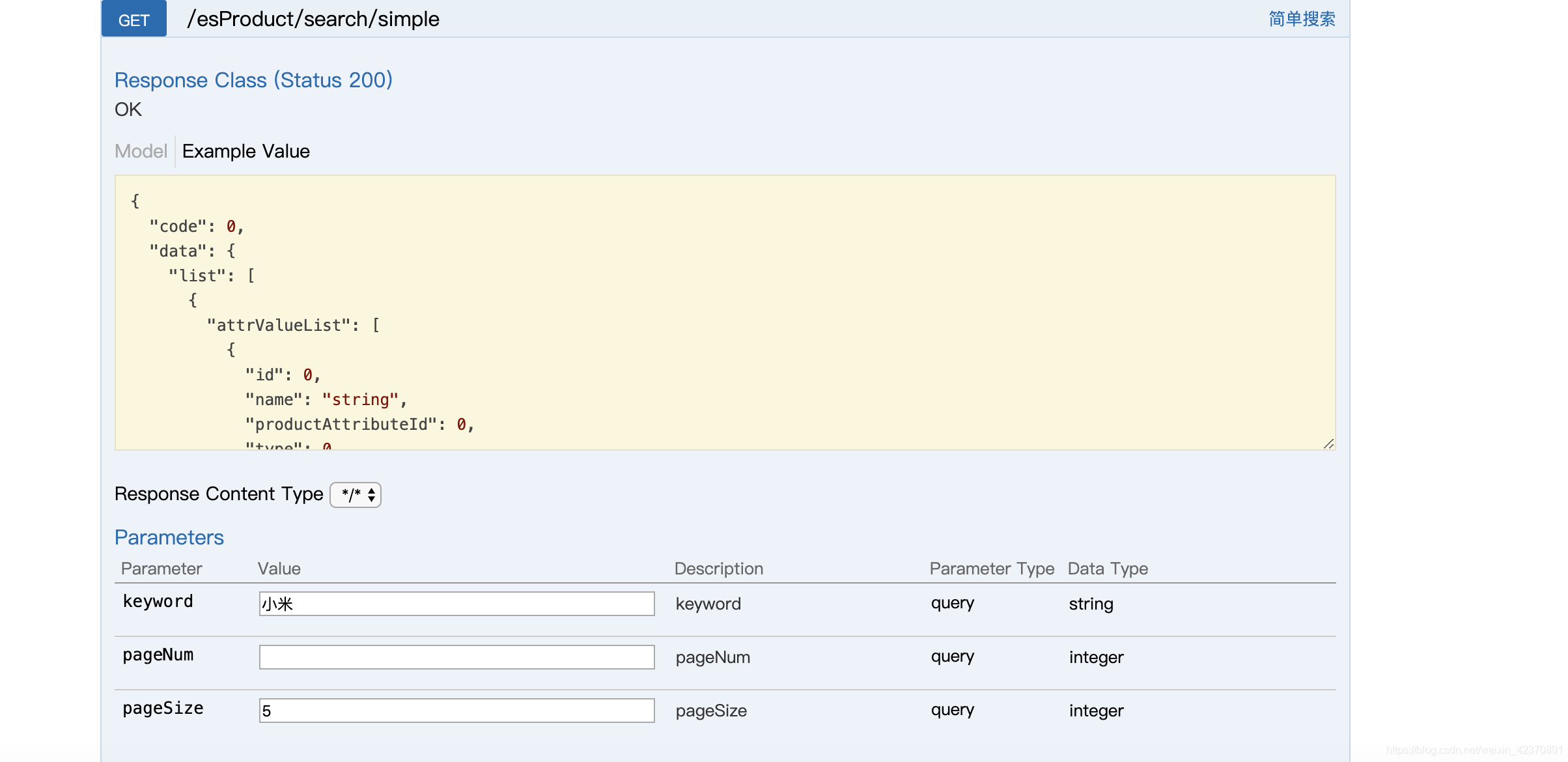Viewport: 1568px width, 762px height.
Task: Click the "code": 0 JSON line
Action: click(197, 226)
